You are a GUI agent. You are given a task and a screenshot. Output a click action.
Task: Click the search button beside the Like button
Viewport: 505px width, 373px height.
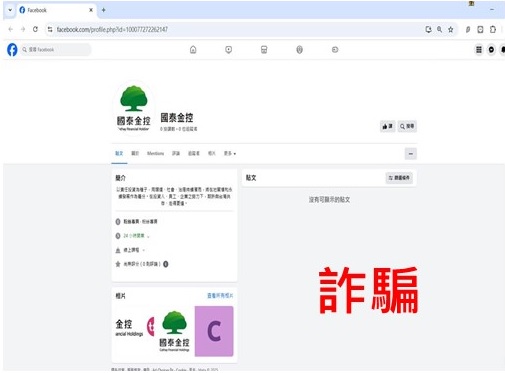(x=407, y=126)
